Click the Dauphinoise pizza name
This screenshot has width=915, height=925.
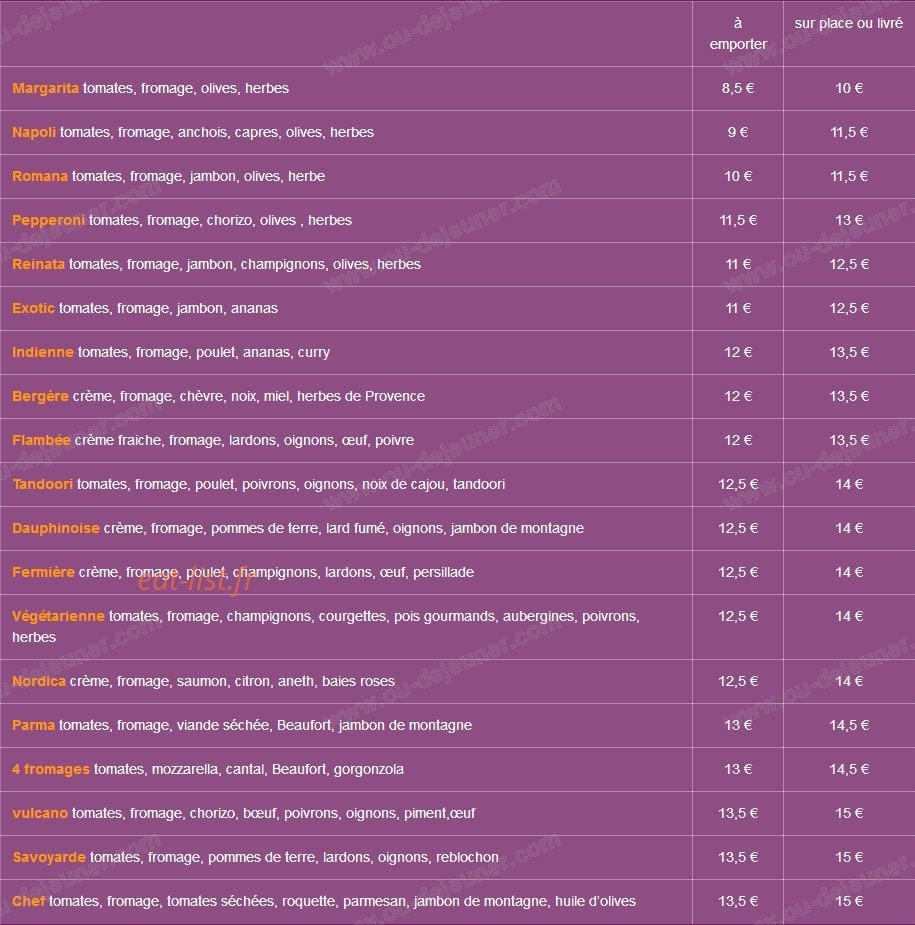point(55,528)
